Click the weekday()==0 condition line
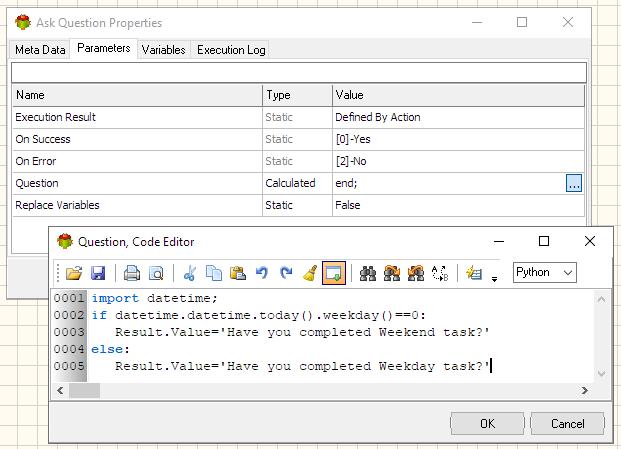Viewport: 621px width, 449px height. (x=258, y=316)
